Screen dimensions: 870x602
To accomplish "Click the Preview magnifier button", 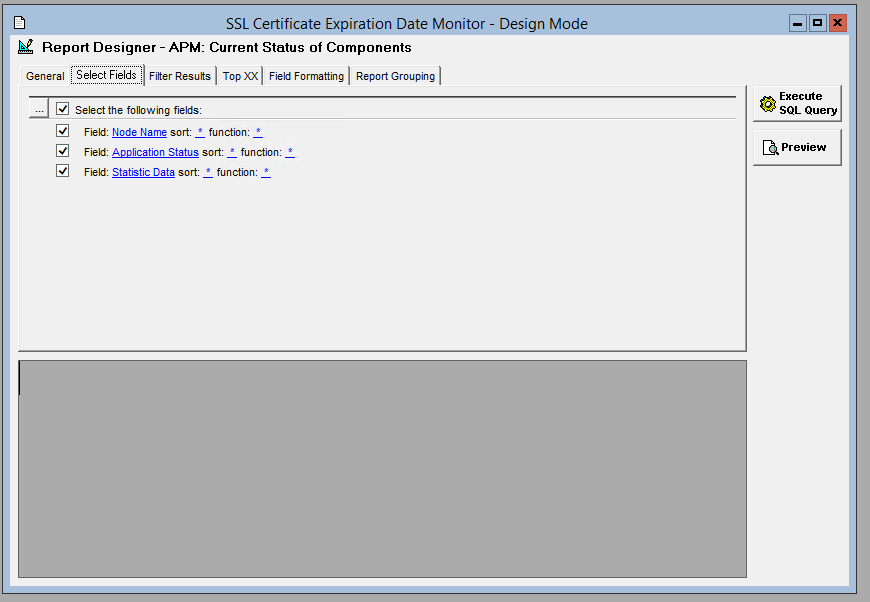I will click(x=797, y=147).
